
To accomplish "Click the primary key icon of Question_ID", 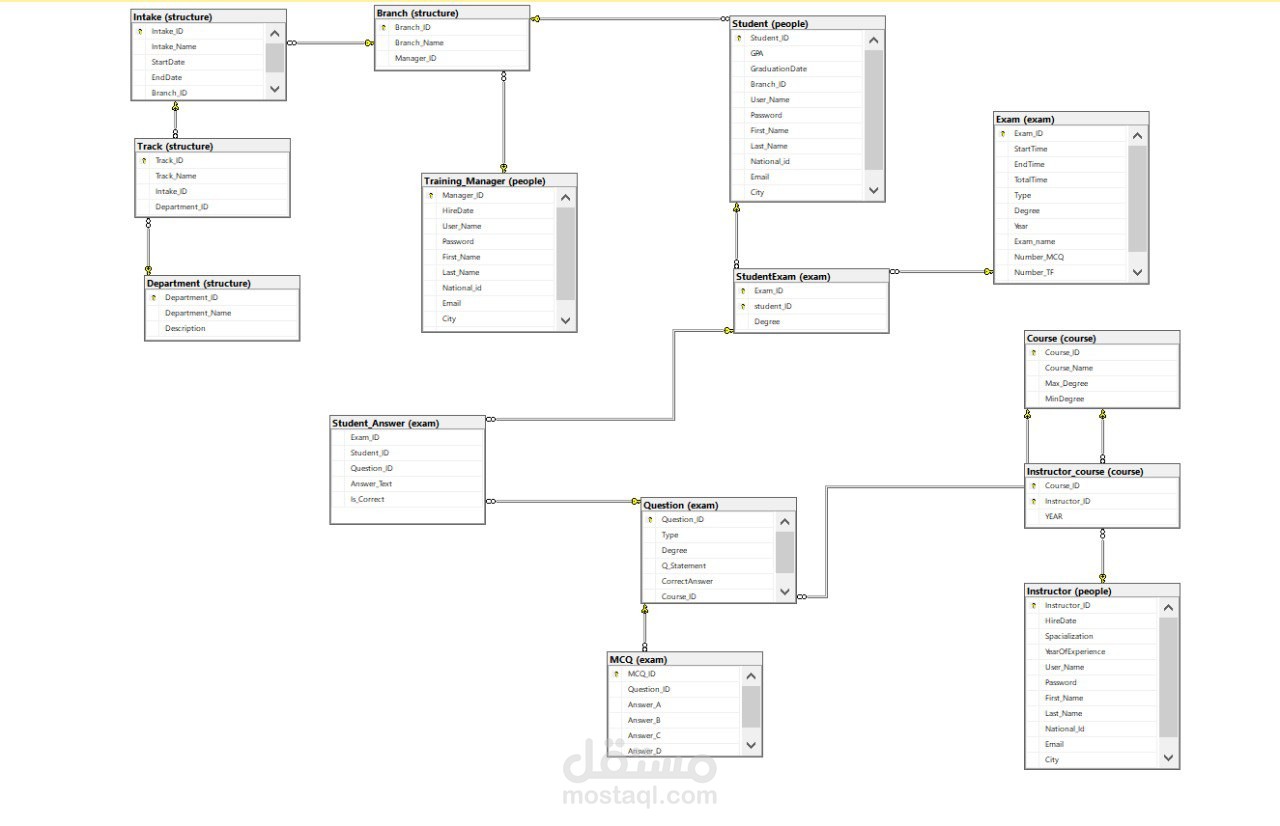I will click(651, 519).
